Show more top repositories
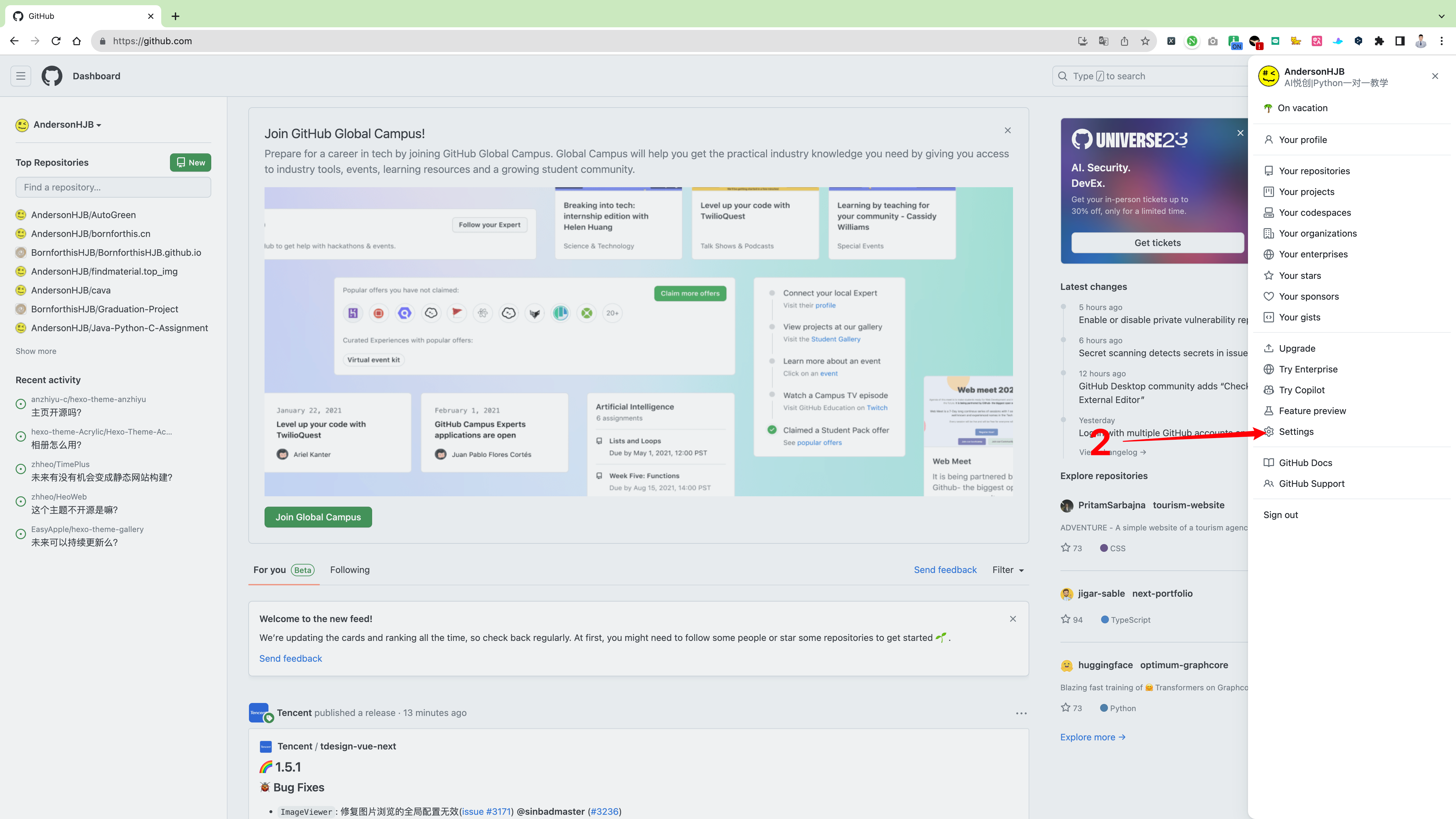The image size is (1456, 819). (36, 351)
